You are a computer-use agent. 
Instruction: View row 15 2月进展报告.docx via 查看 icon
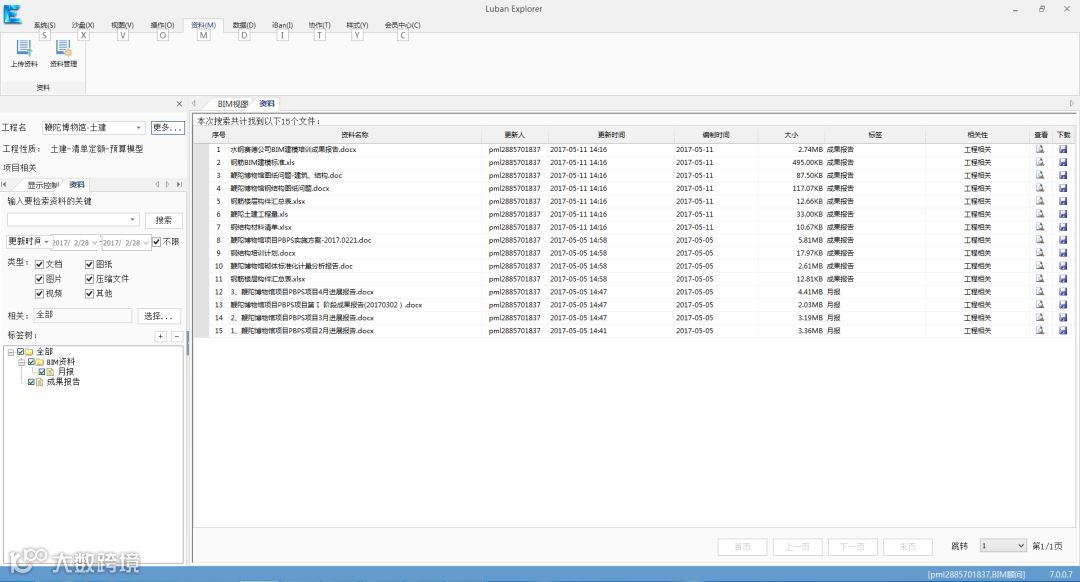tap(1040, 331)
